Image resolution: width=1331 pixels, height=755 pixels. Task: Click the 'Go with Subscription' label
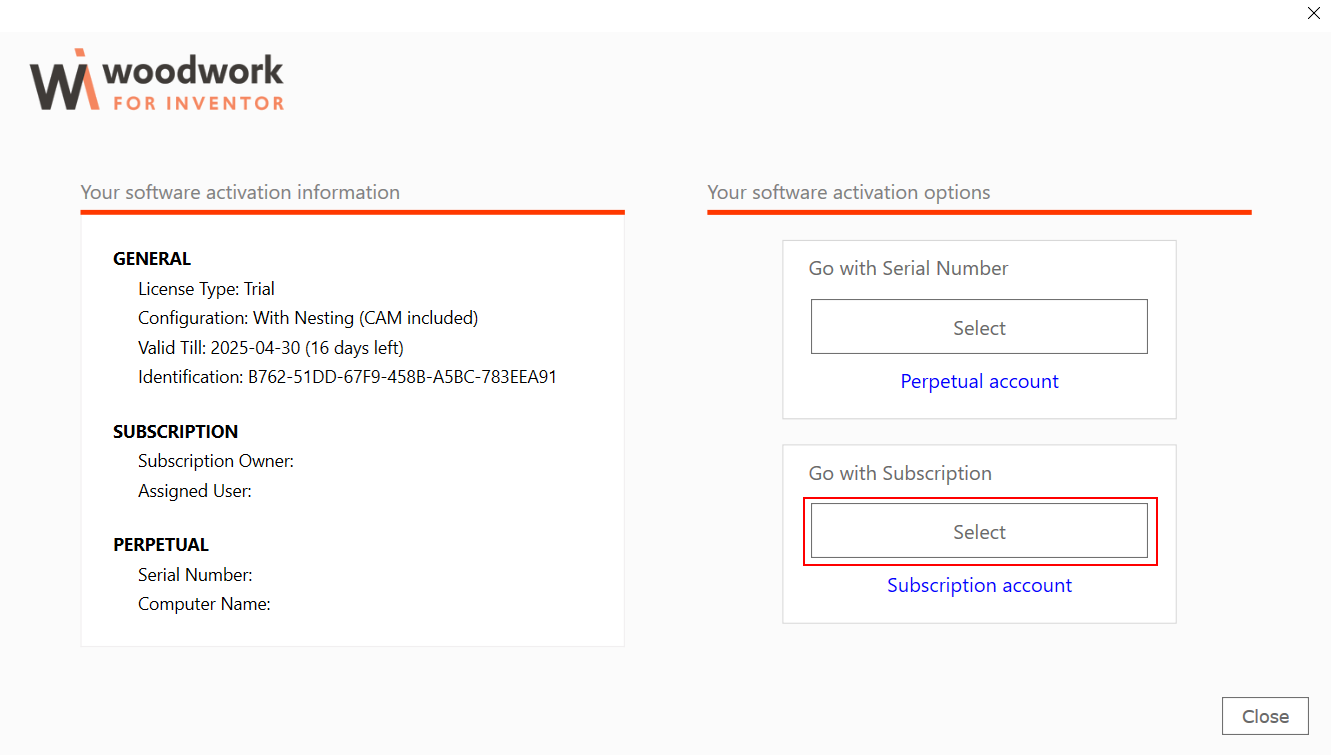(900, 473)
